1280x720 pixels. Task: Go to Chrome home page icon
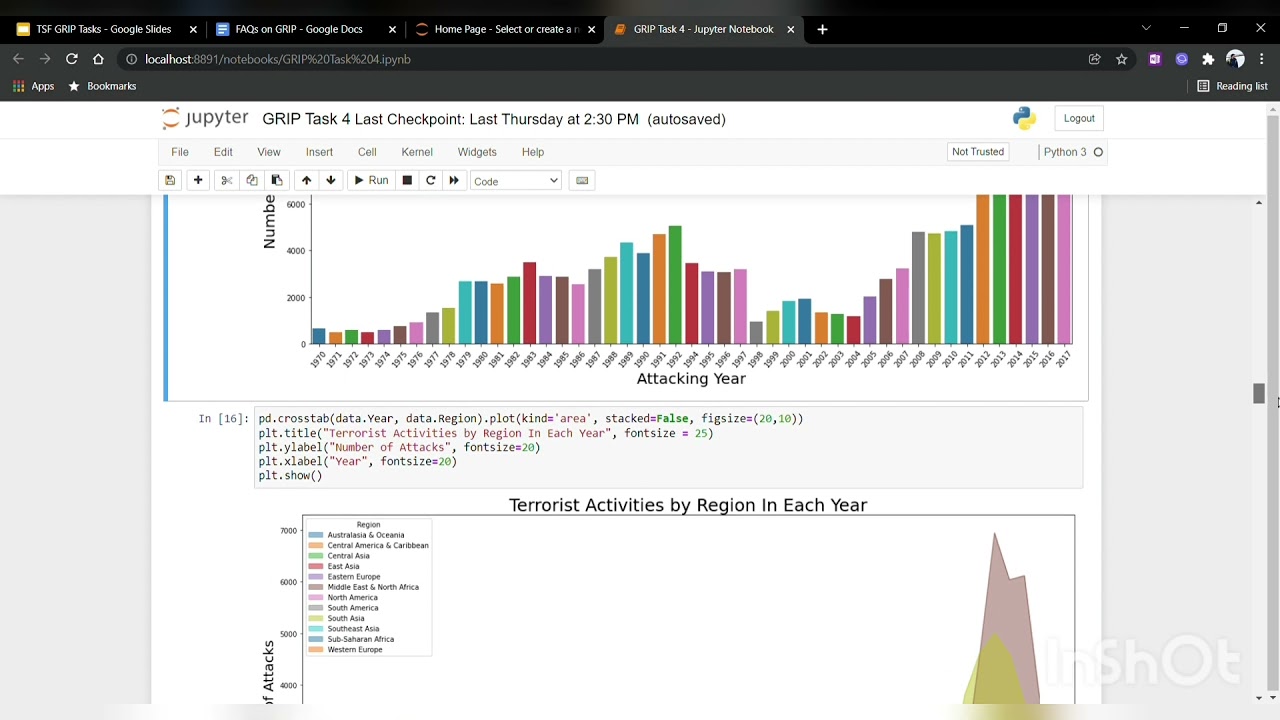[98, 59]
